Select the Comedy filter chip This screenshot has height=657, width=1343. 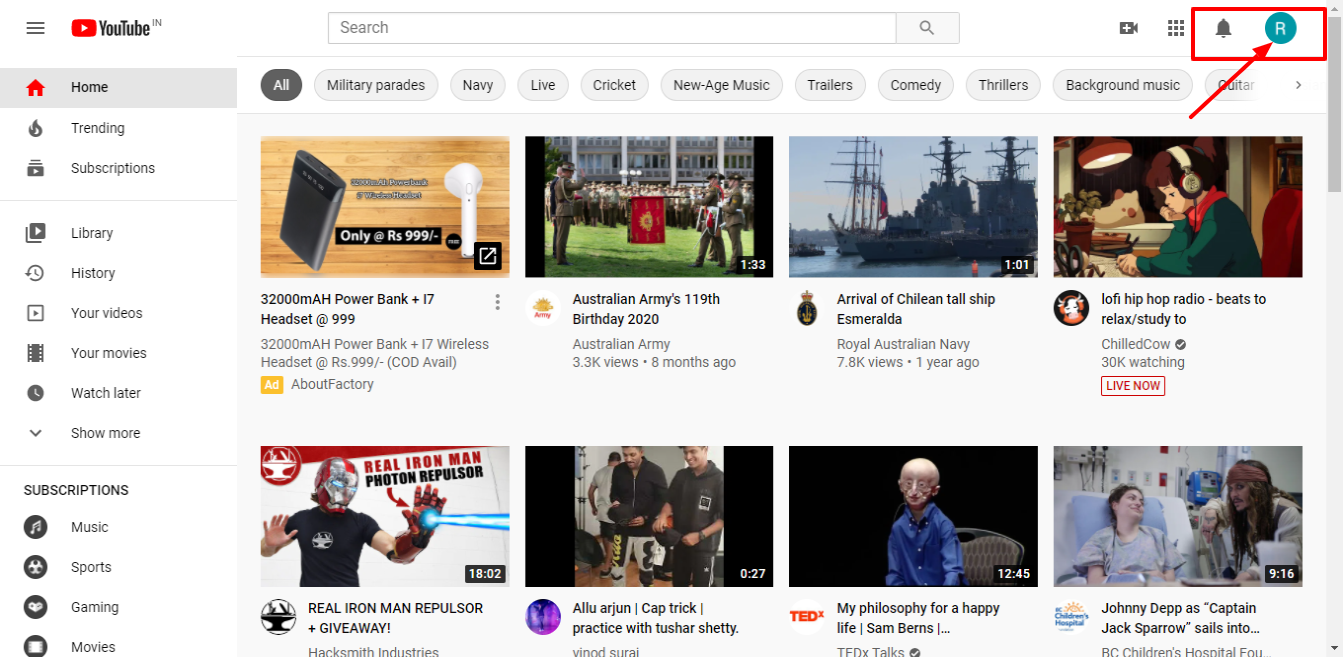916,85
